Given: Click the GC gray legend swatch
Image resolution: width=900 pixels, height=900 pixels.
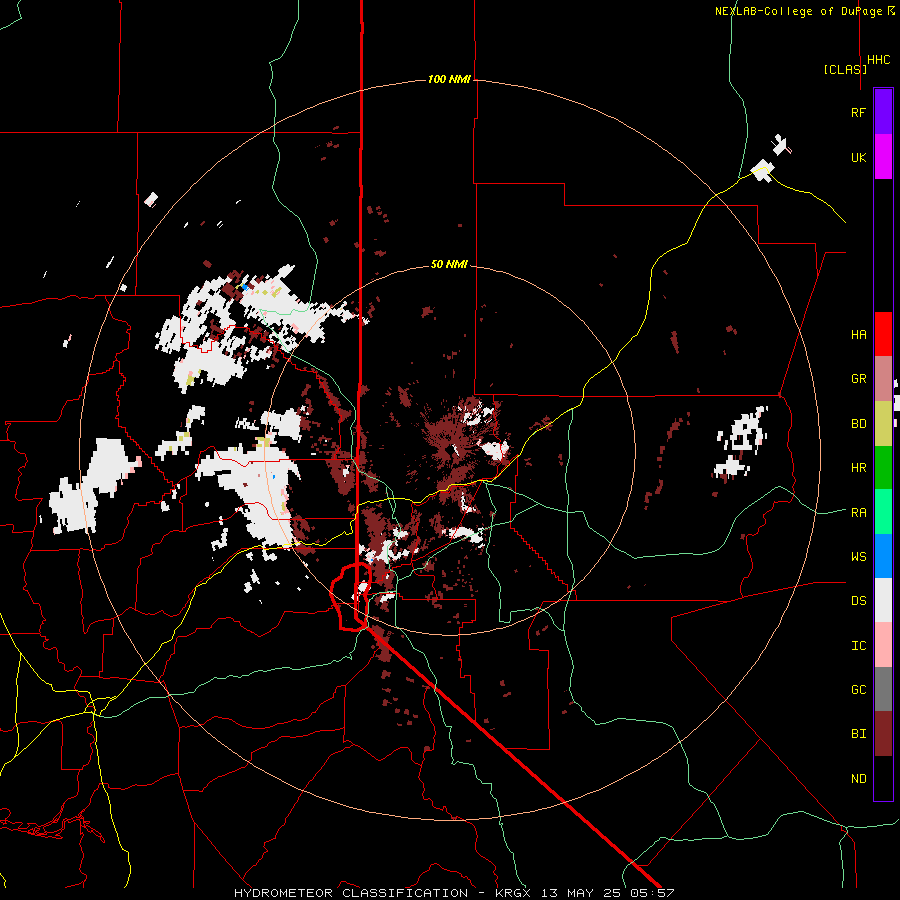Looking at the screenshot, I should point(883,689).
